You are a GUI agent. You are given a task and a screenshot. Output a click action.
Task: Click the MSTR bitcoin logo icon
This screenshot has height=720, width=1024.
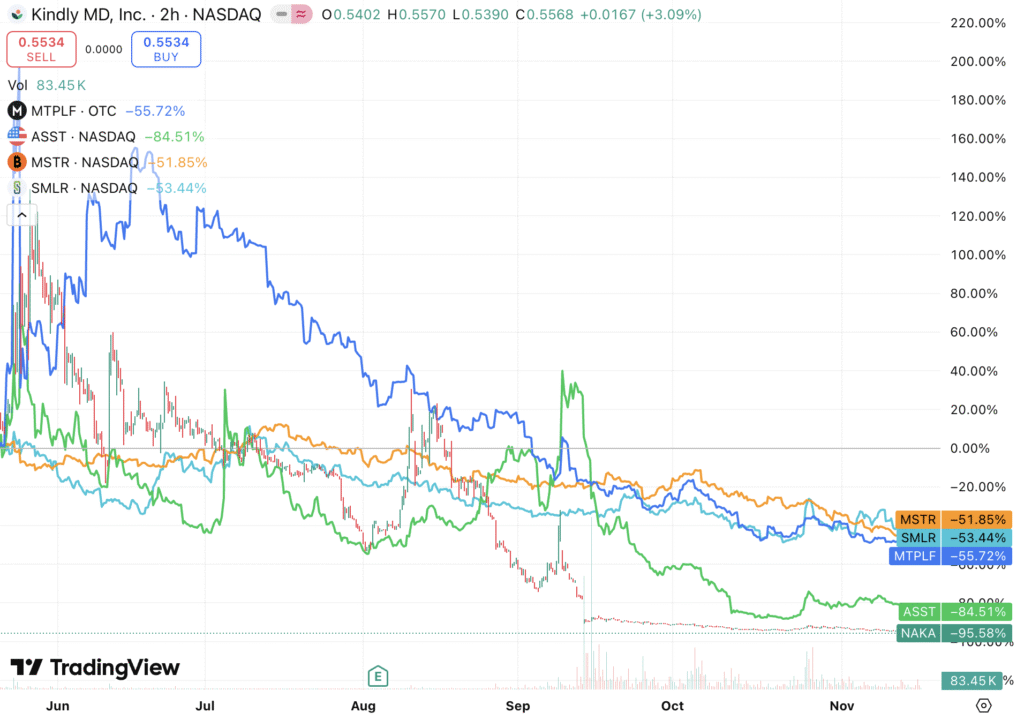[x=17, y=162]
